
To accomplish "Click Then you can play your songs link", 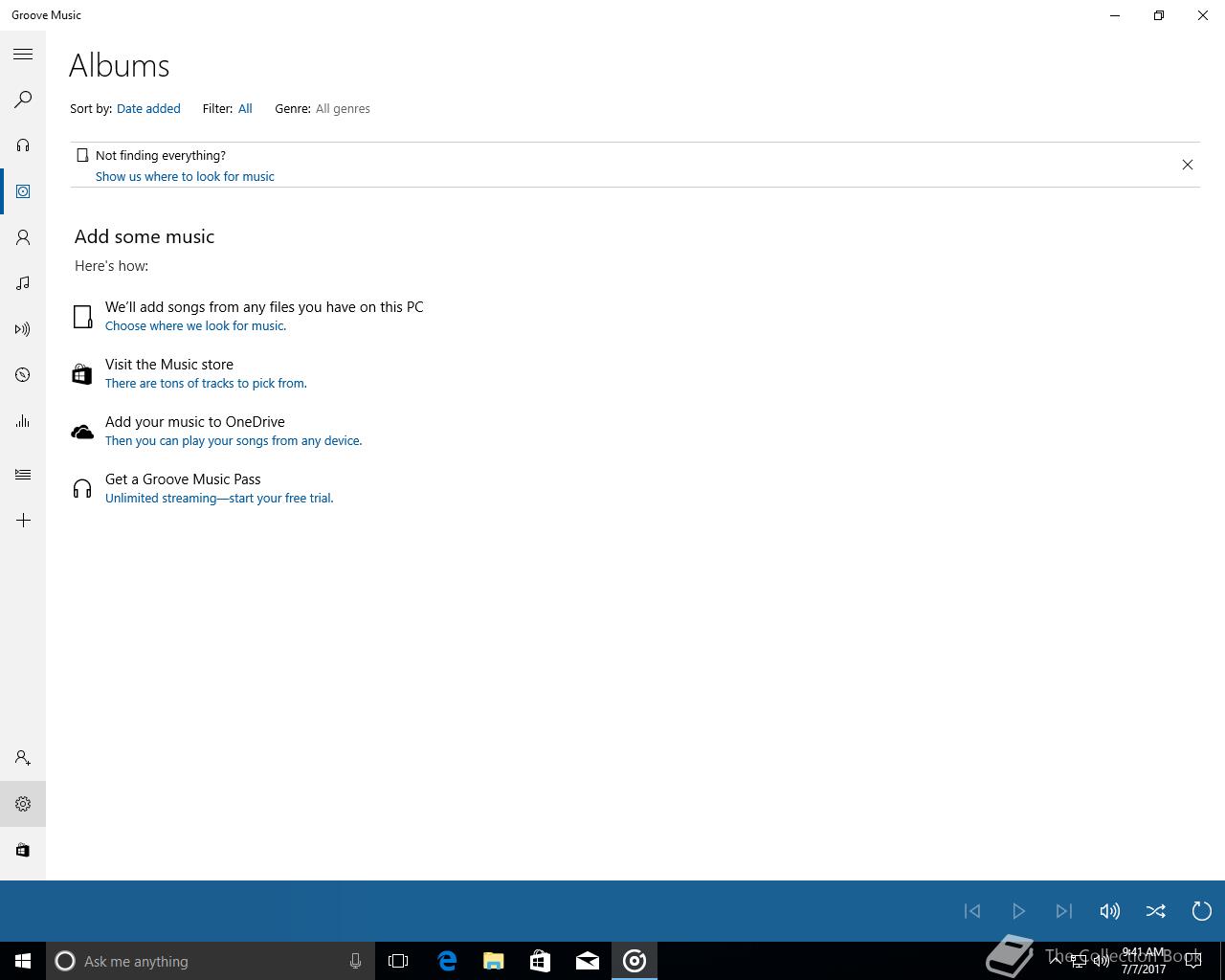I will (234, 440).
